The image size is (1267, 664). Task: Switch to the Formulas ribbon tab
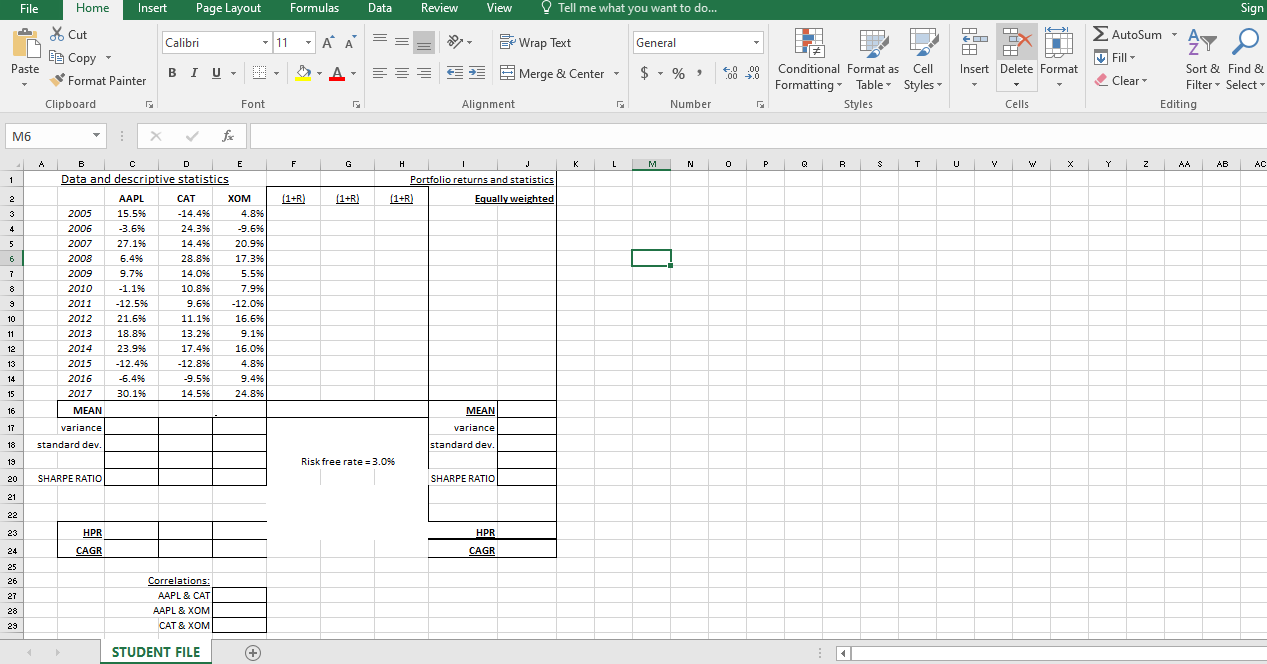coord(314,8)
